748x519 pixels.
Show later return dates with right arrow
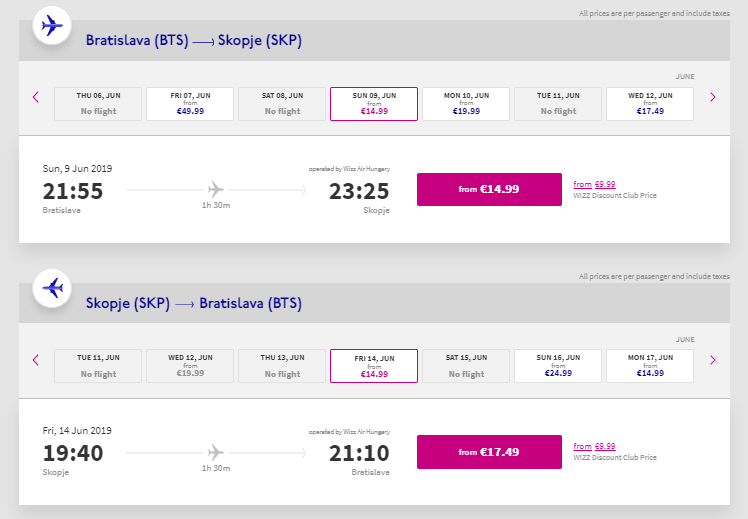click(713, 360)
